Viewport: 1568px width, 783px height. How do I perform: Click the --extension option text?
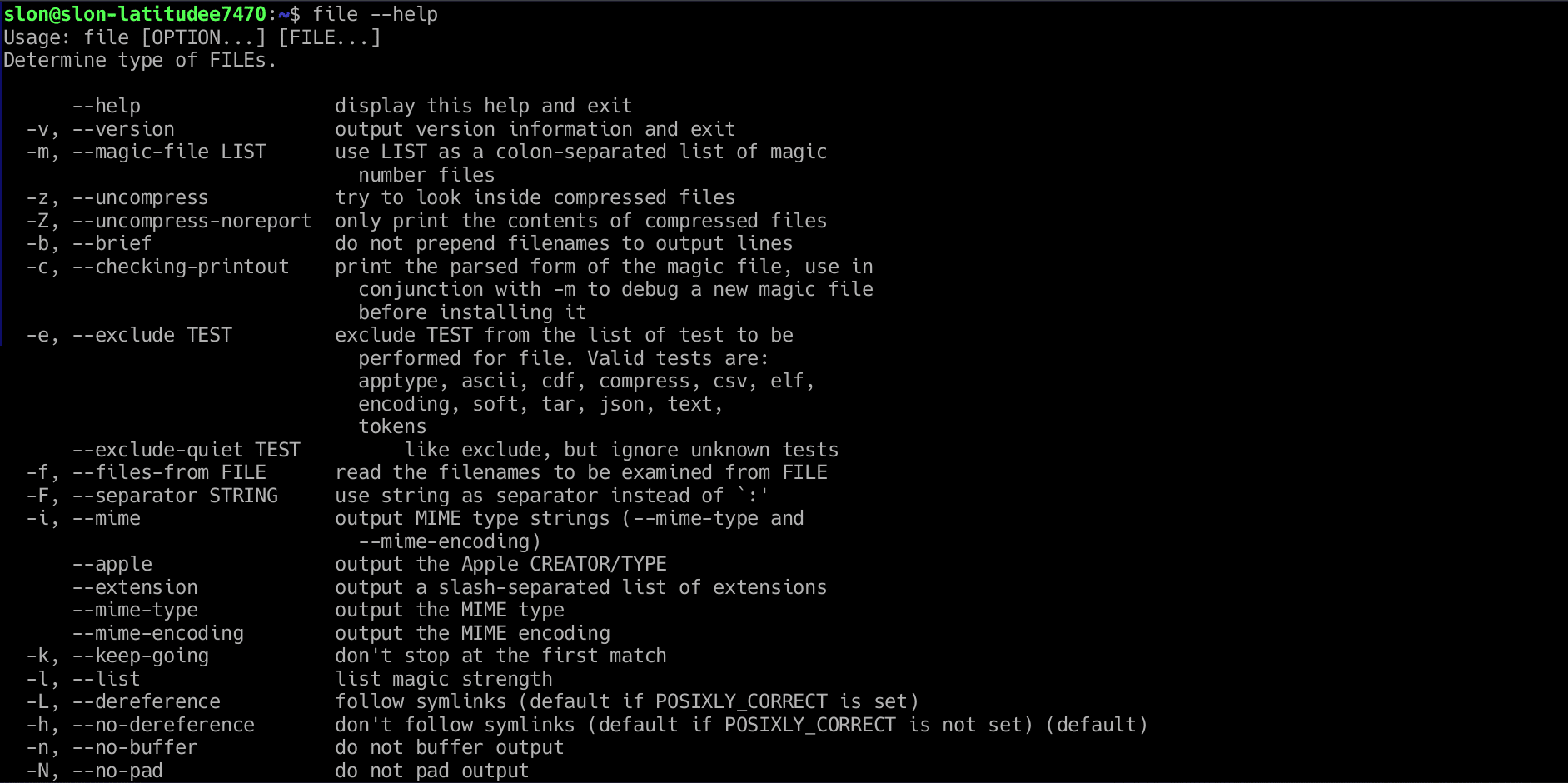135,587
